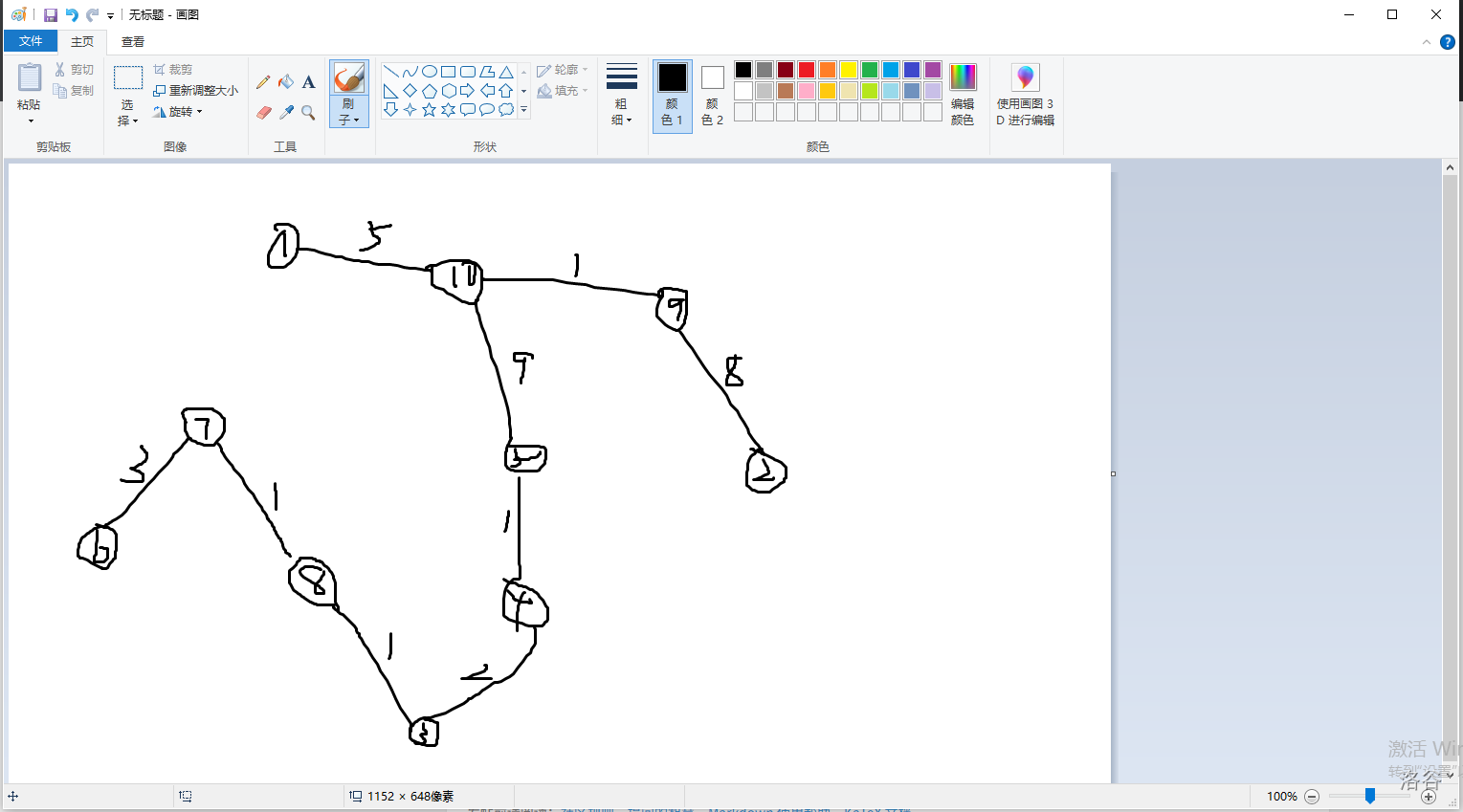Pick the Color picker eyedropper tool

[286, 113]
